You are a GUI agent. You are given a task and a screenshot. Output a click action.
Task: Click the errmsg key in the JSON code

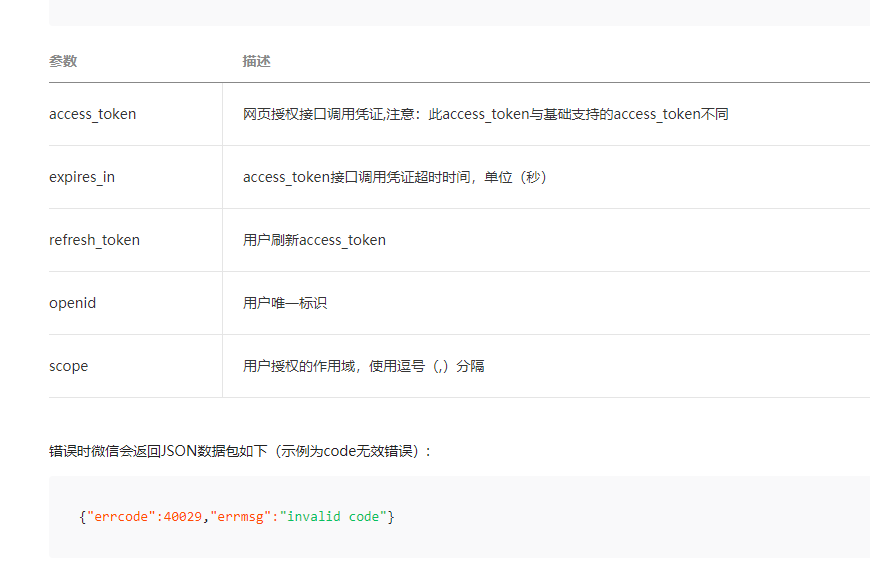[x=240, y=517]
